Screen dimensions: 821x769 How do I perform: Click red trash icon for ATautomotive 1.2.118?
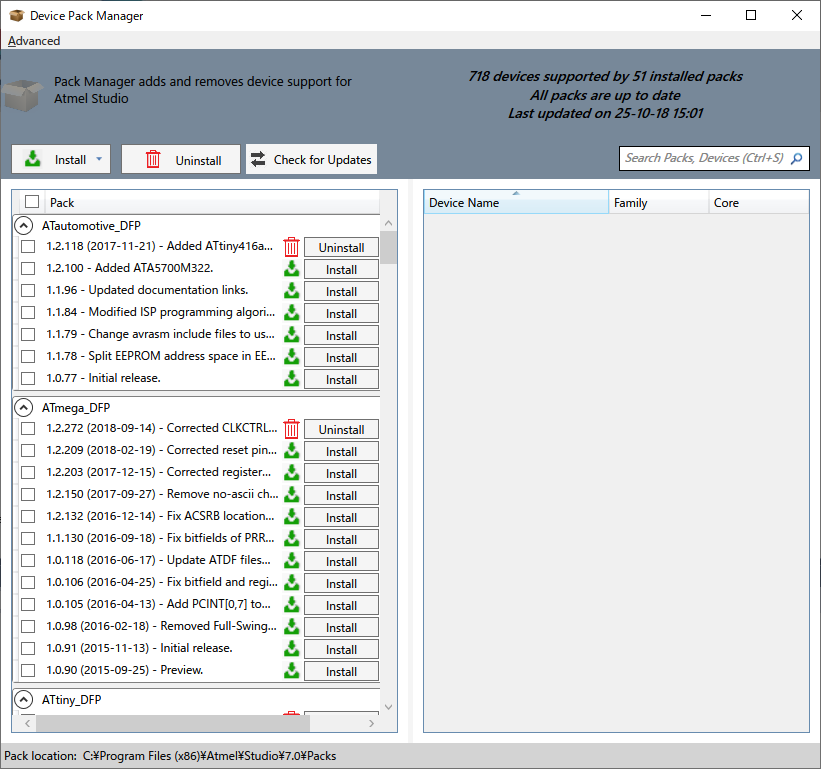coord(291,247)
